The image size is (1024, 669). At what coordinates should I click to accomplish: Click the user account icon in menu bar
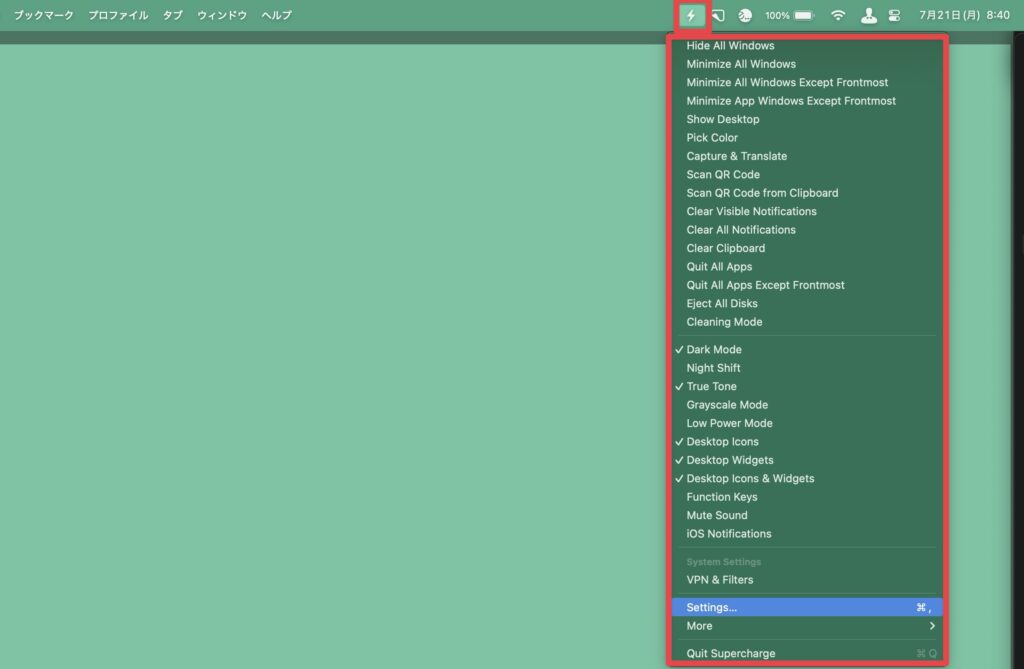point(869,15)
